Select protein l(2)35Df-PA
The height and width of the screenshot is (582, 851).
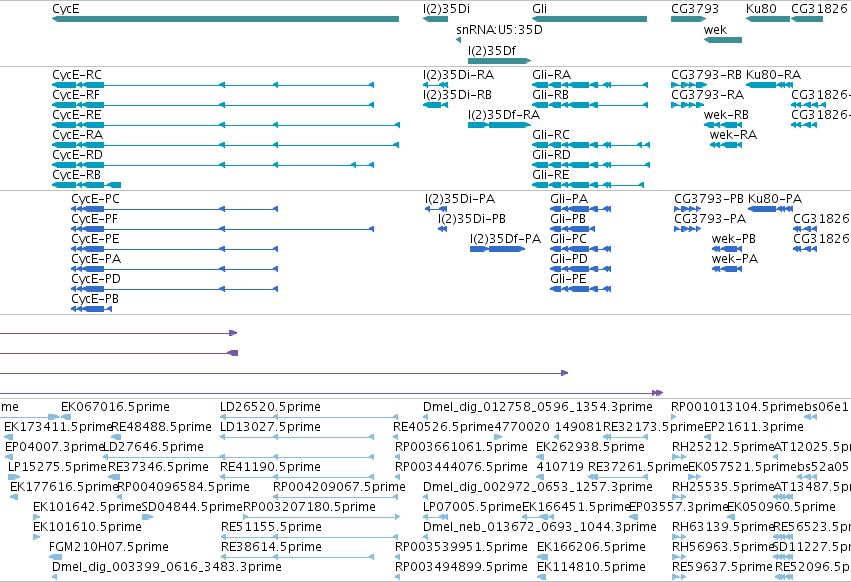pos(498,249)
